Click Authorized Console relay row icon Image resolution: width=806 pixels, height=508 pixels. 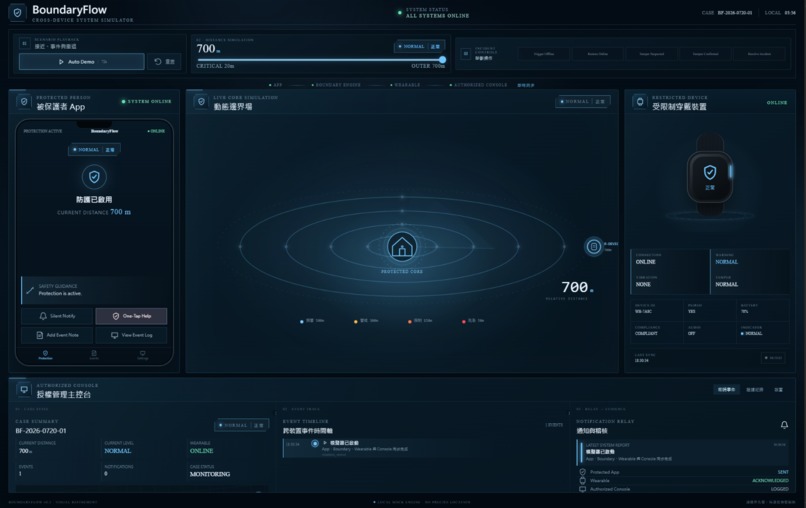coord(582,489)
